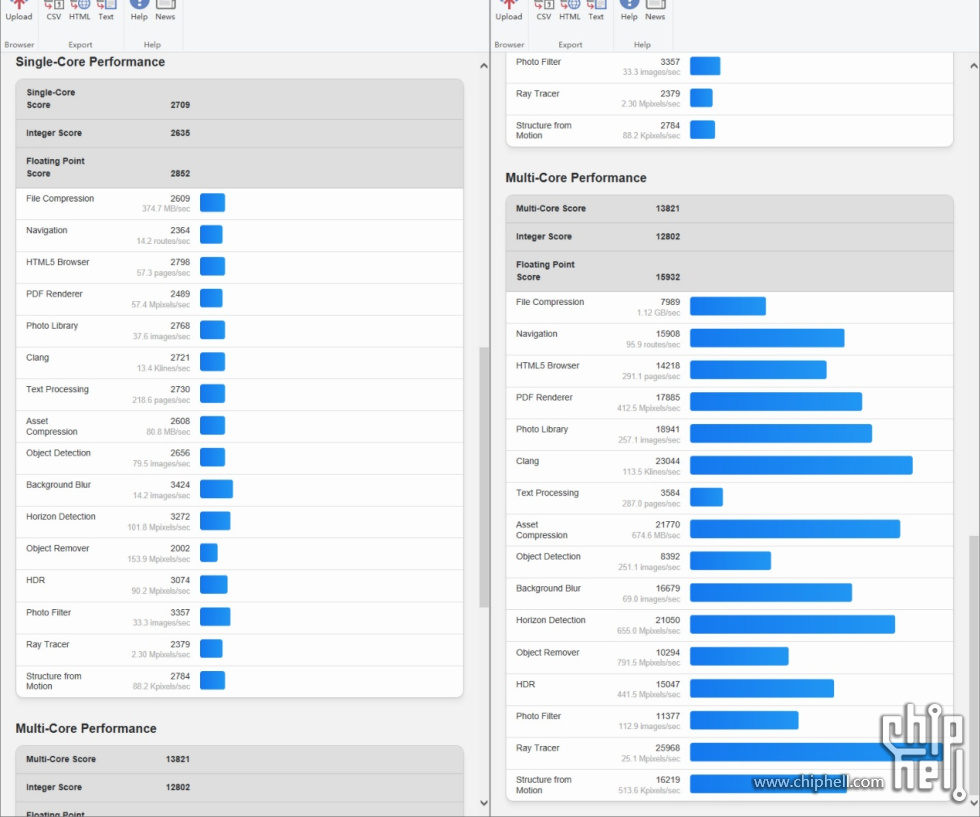The width and height of the screenshot is (980, 817).
Task: Click single-core Clang score 2721
Action: 180,358
